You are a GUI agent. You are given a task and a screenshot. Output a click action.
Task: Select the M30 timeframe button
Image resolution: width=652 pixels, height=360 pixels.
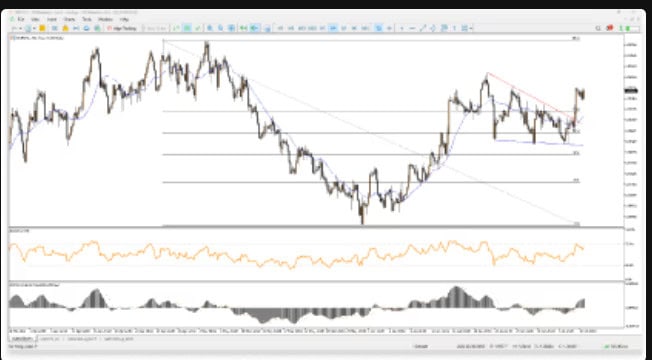click(x=312, y=28)
